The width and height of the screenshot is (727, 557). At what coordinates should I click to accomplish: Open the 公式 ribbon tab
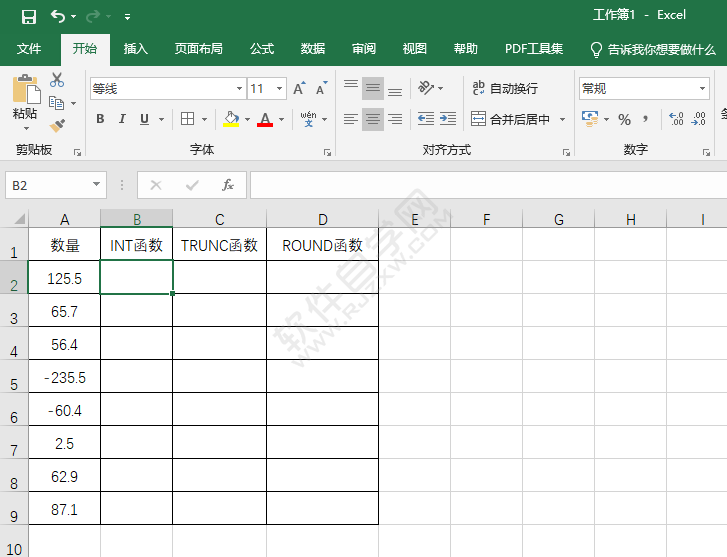262,49
